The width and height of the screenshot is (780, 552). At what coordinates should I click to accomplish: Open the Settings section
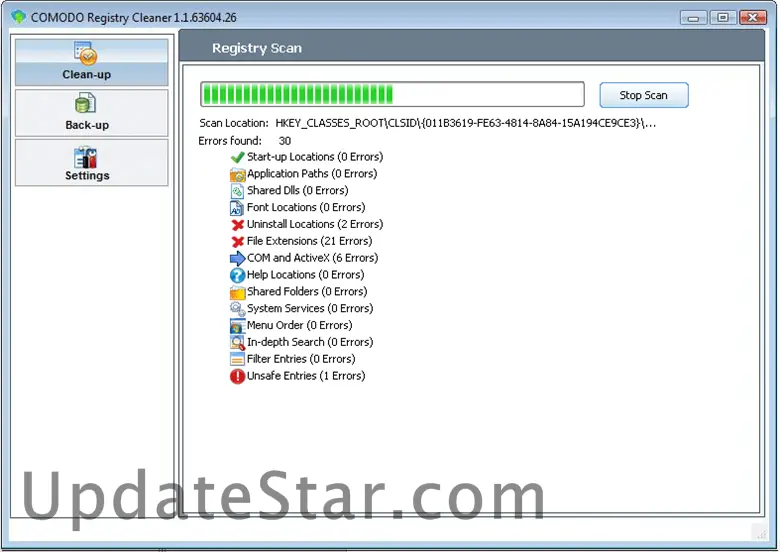tap(92, 163)
